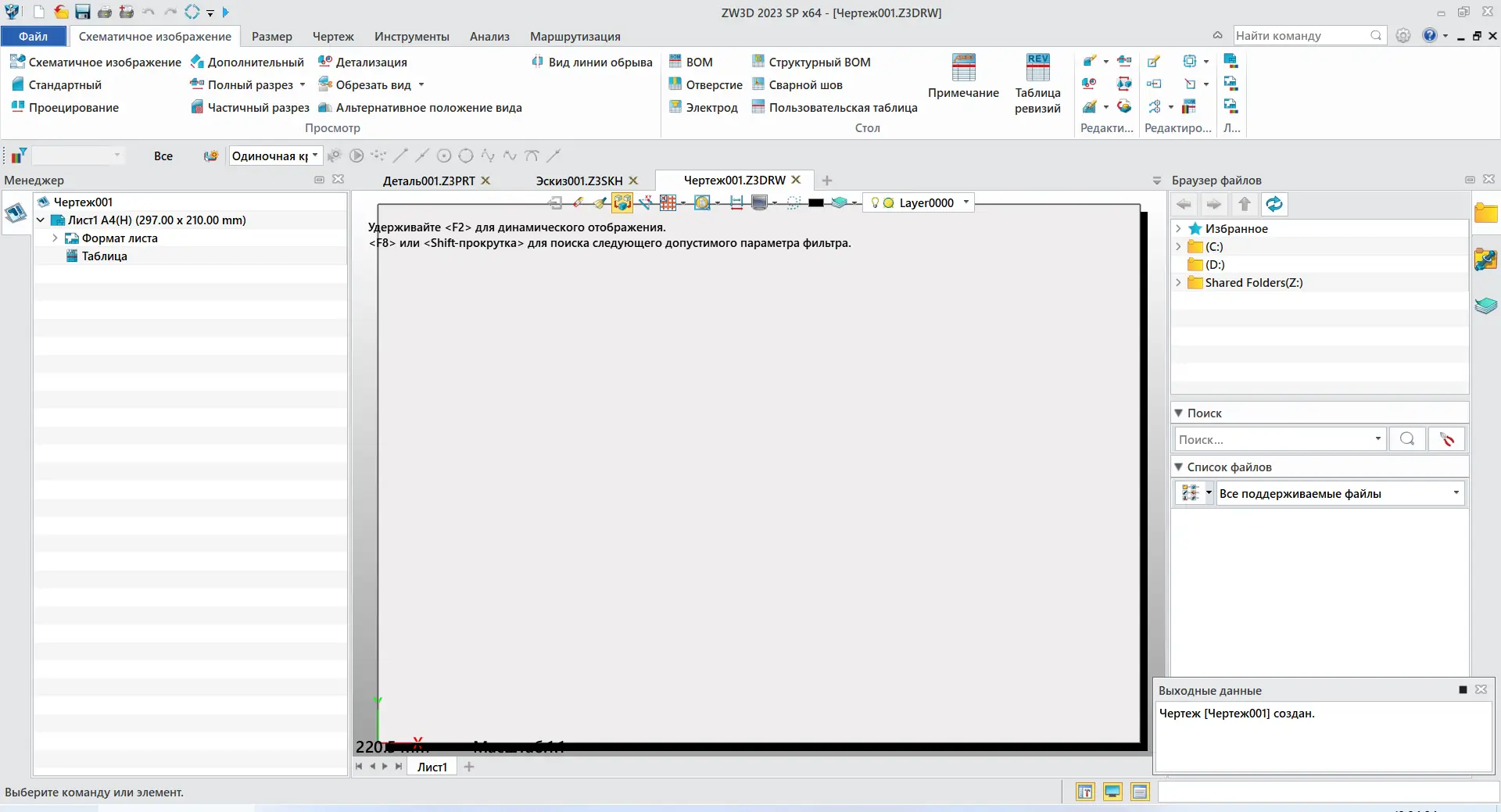
Task: Click the Схематичное изображение layout tool
Action: pos(96,62)
